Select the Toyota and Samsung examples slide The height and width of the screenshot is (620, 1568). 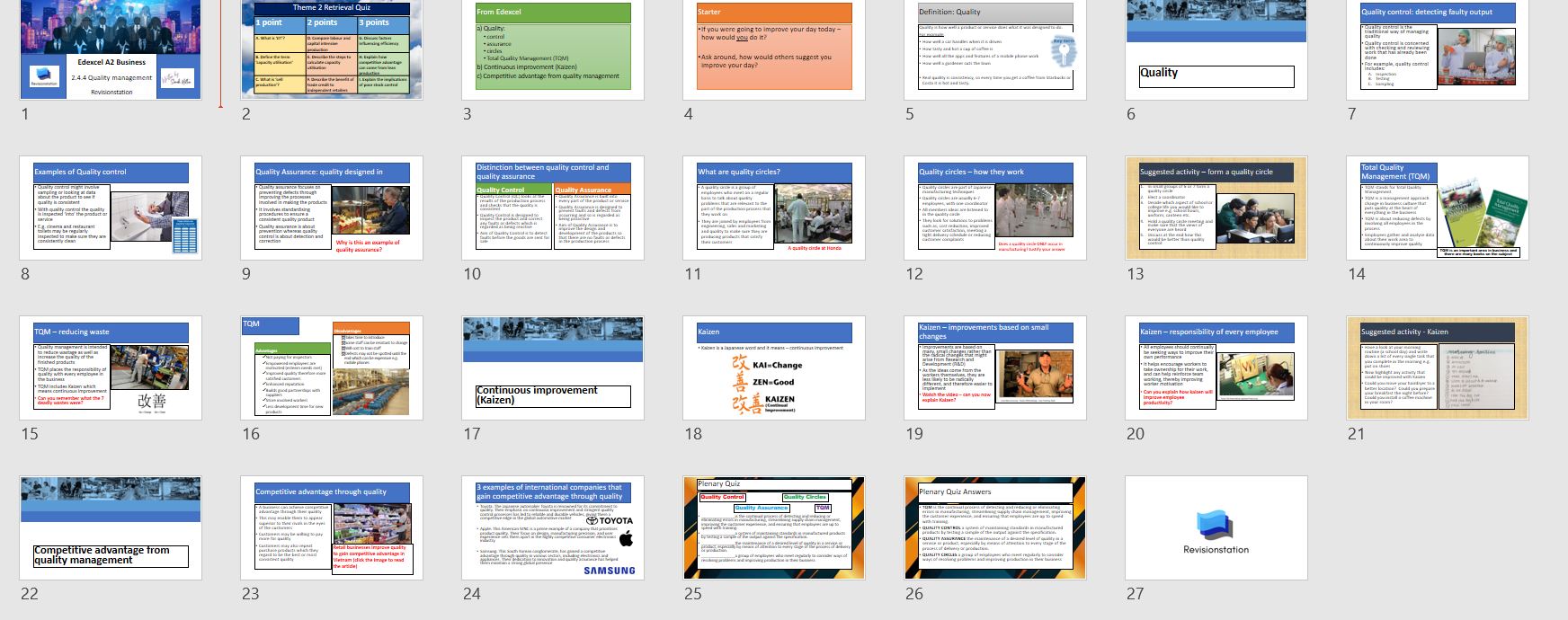[553, 528]
